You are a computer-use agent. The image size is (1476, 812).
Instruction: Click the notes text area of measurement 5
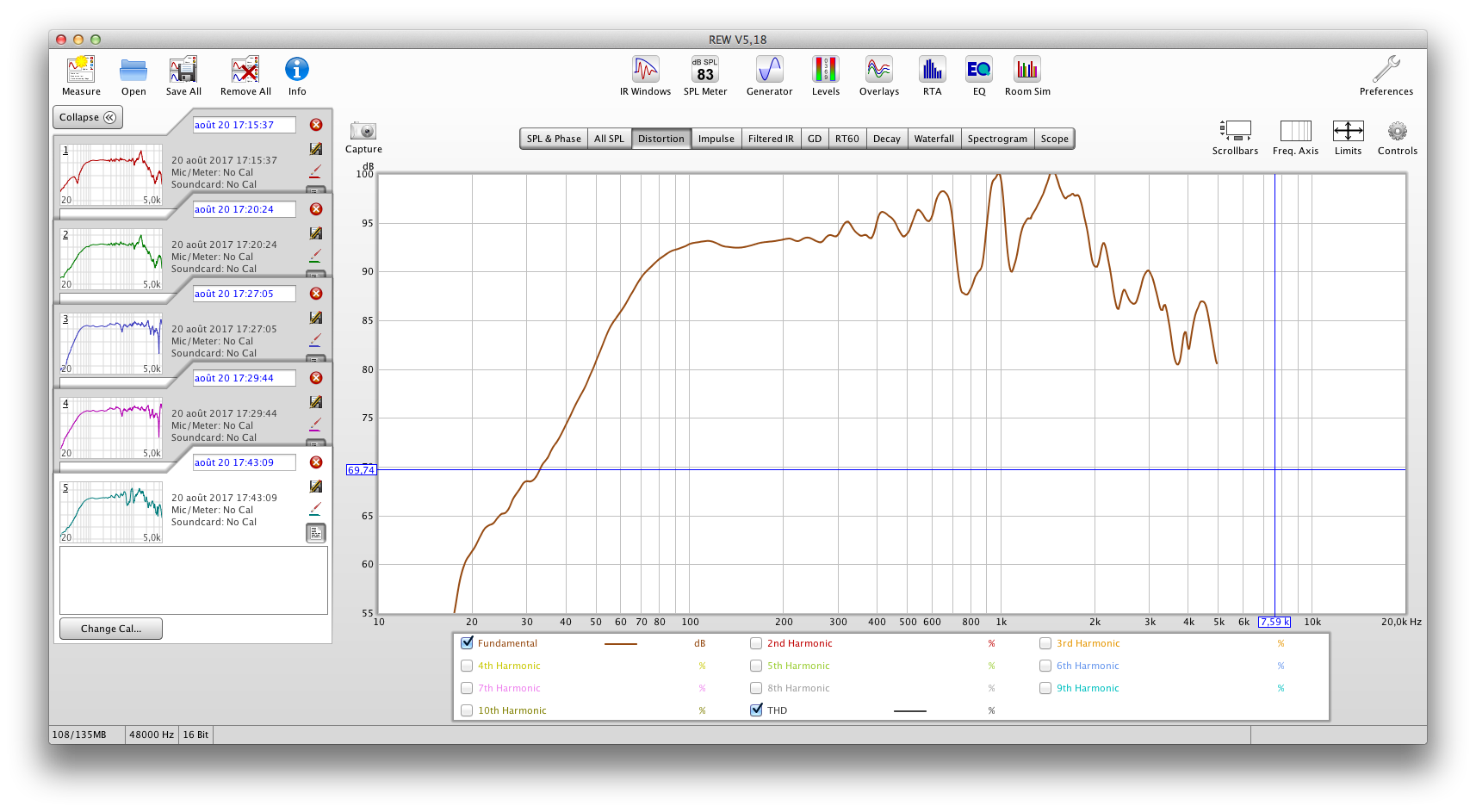pos(194,580)
